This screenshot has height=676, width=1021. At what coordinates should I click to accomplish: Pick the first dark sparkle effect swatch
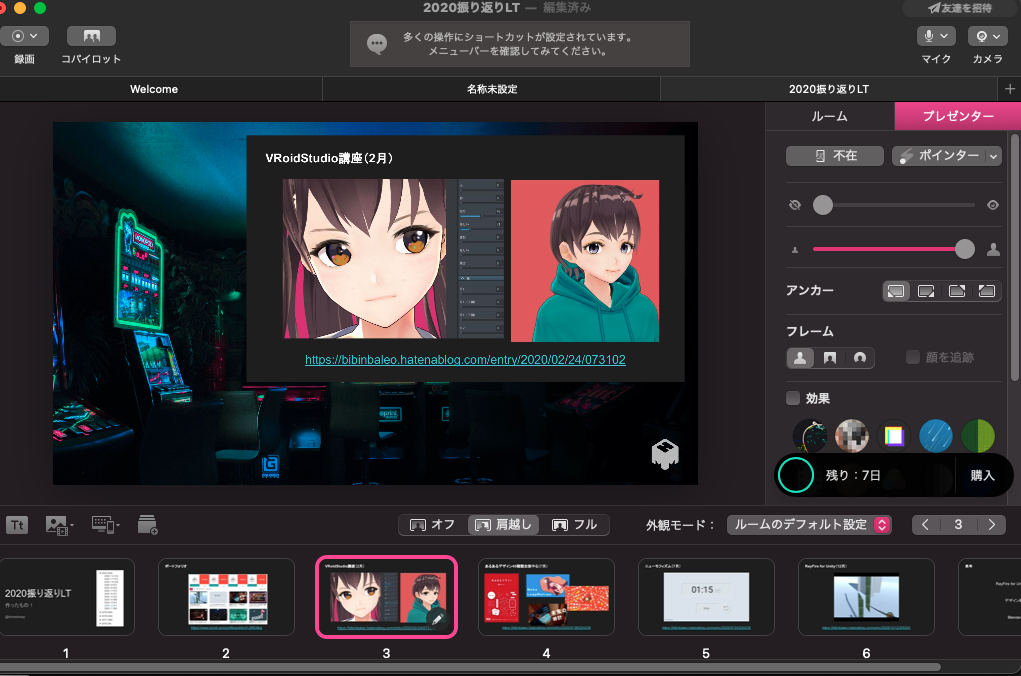tap(809, 436)
